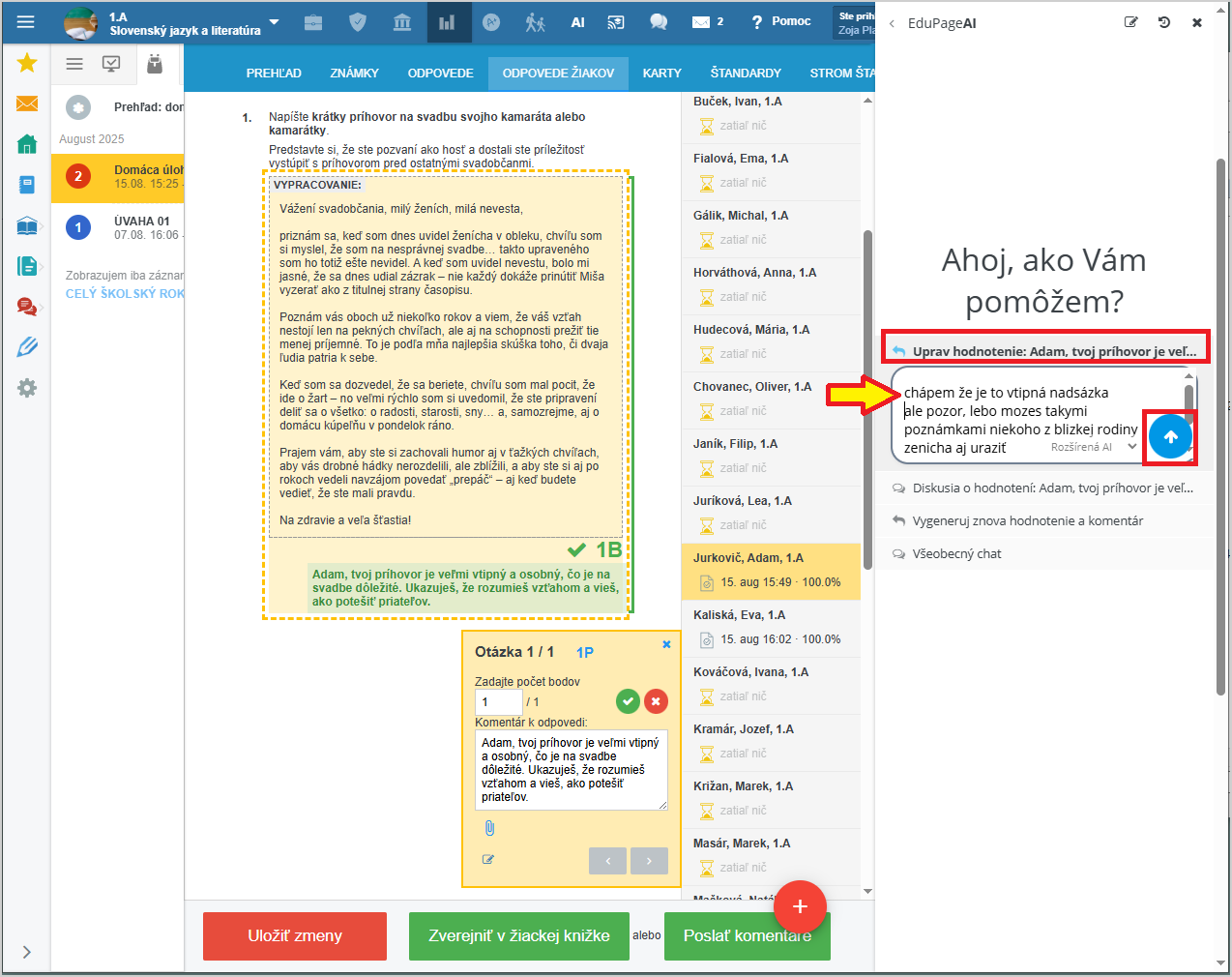
Task: Expand the left sidebar with bottom chevron
Action: (26, 952)
